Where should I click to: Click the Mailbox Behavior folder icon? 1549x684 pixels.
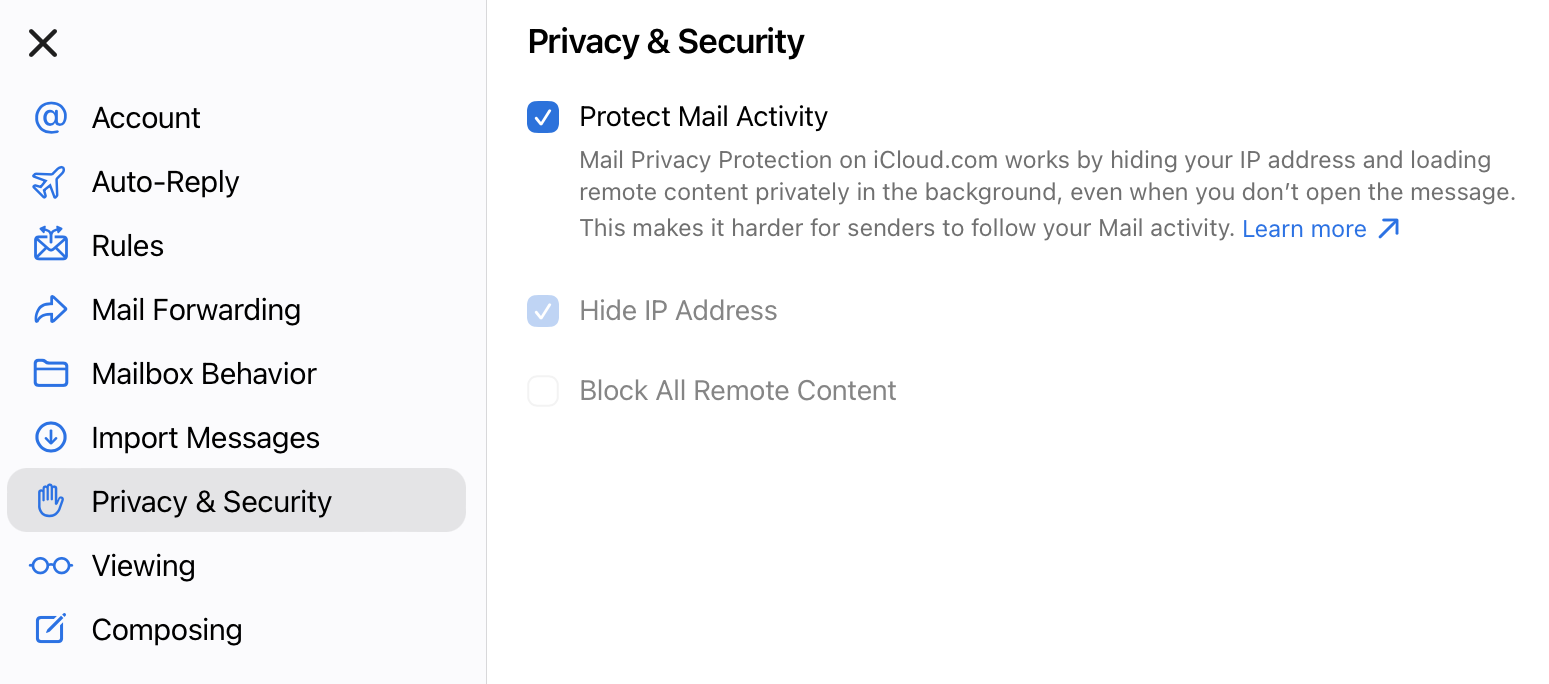click(x=50, y=373)
